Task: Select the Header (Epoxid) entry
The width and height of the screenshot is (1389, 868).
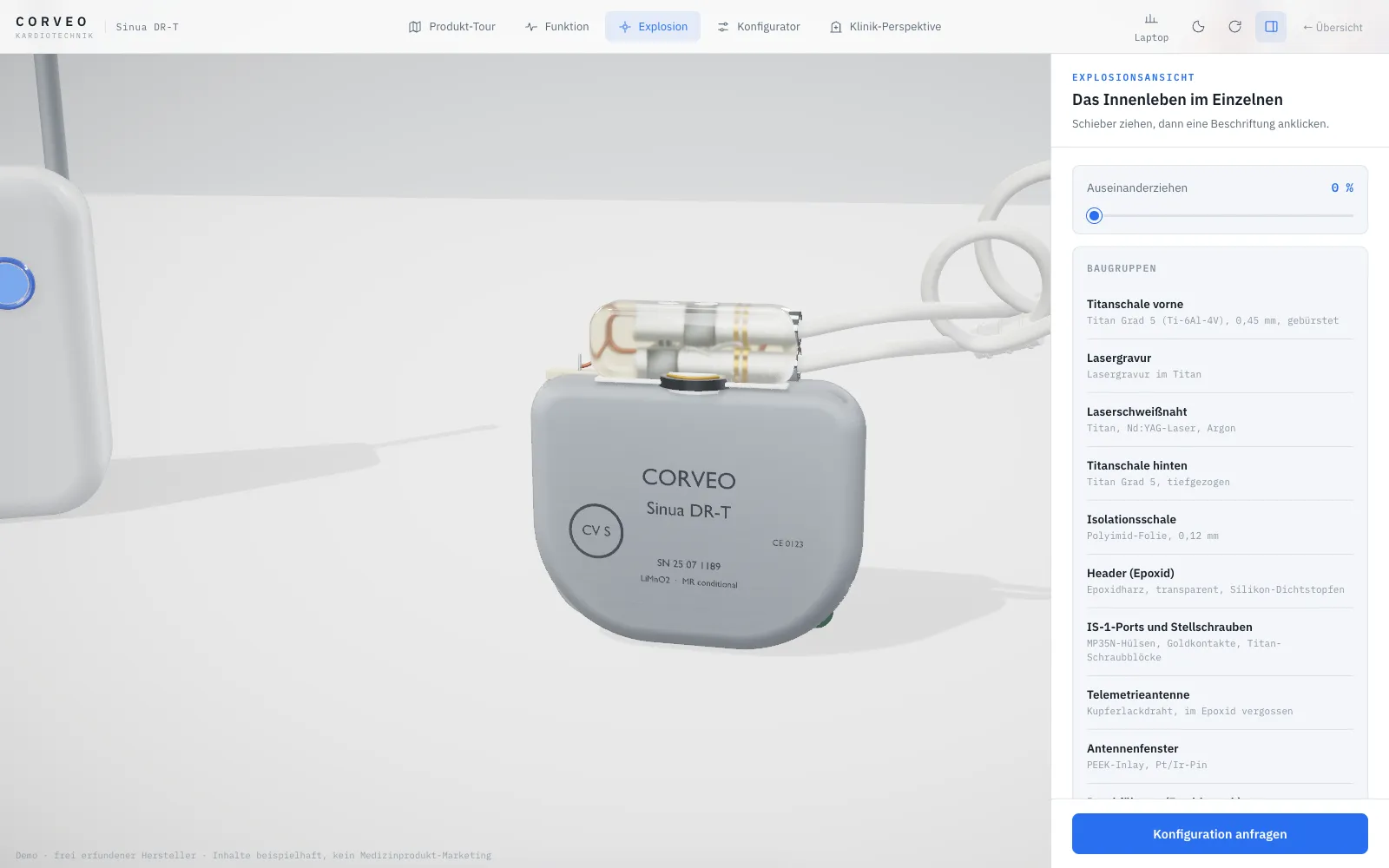Action: [x=1220, y=582]
